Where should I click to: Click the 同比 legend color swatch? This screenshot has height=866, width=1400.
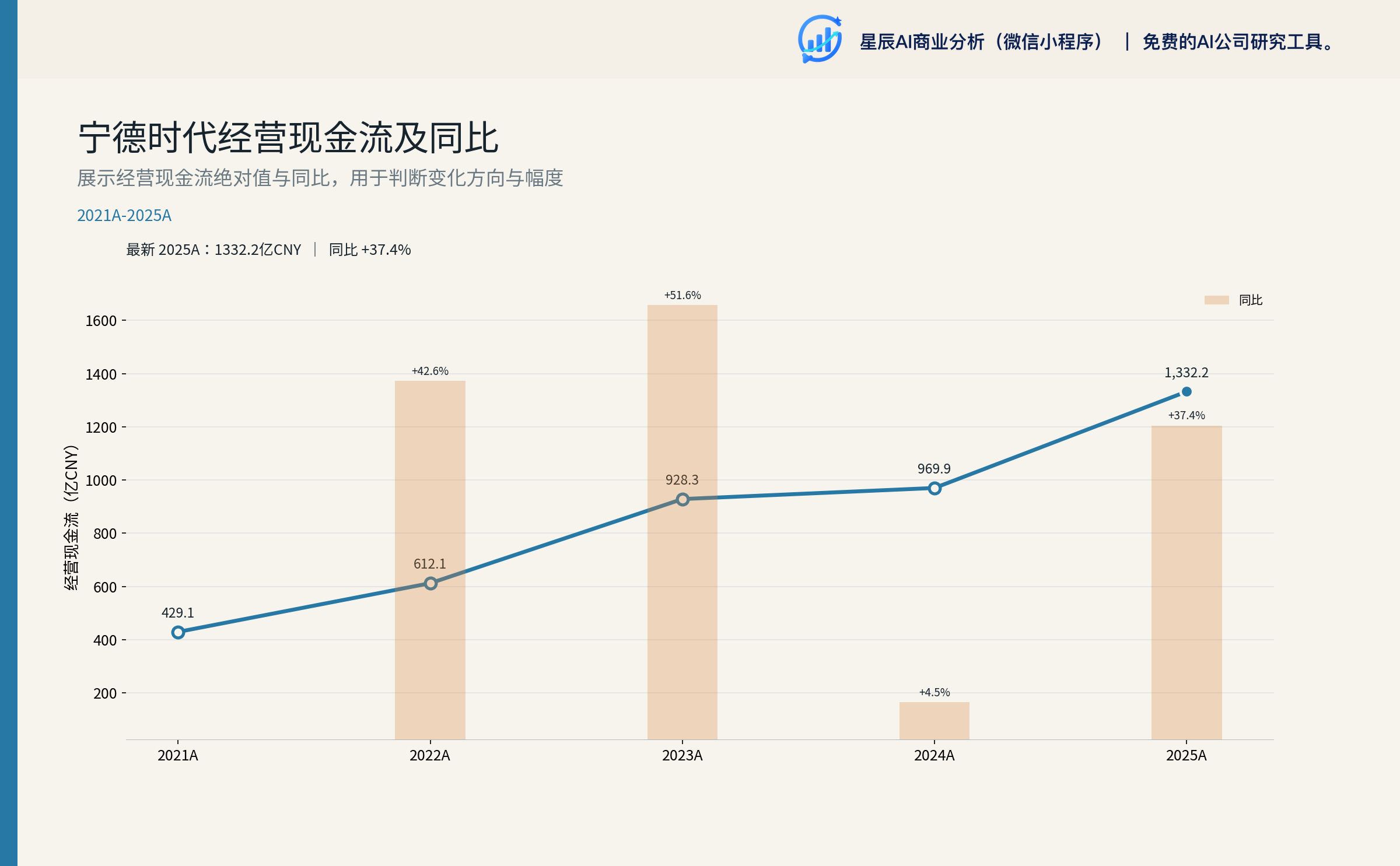coord(1216,300)
